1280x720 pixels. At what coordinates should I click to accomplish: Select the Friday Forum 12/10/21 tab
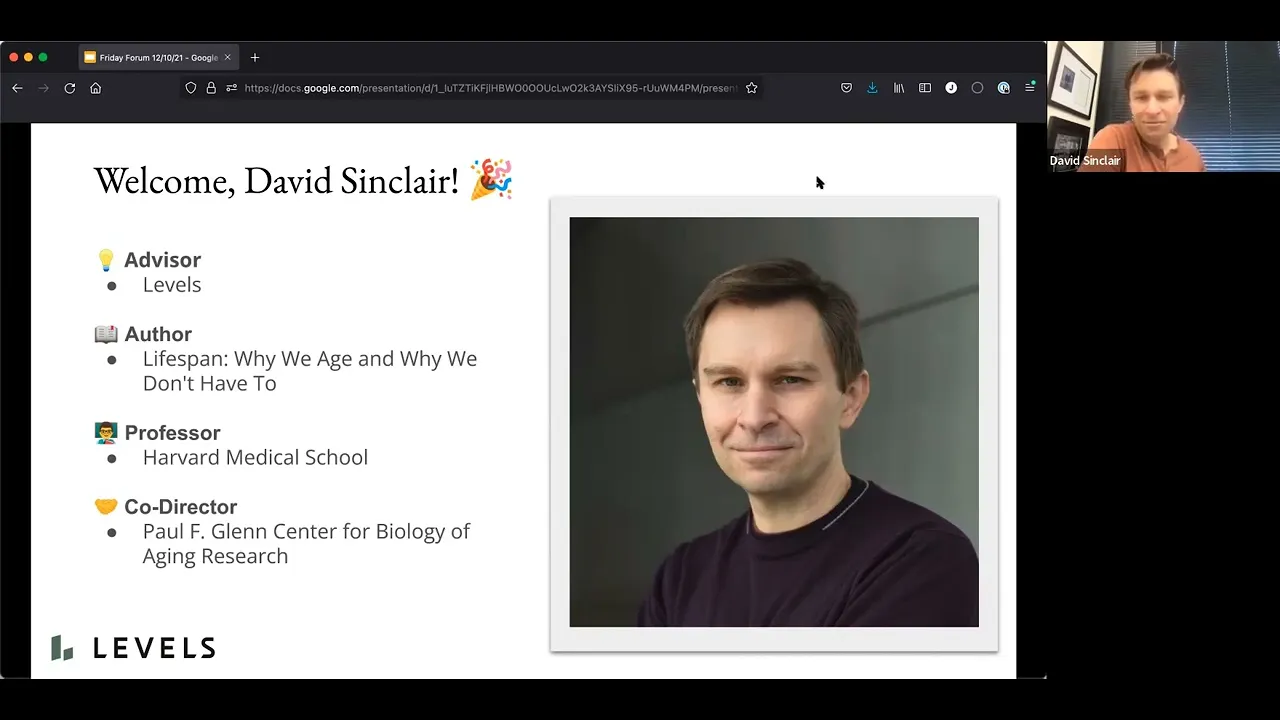click(x=158, y=58)
